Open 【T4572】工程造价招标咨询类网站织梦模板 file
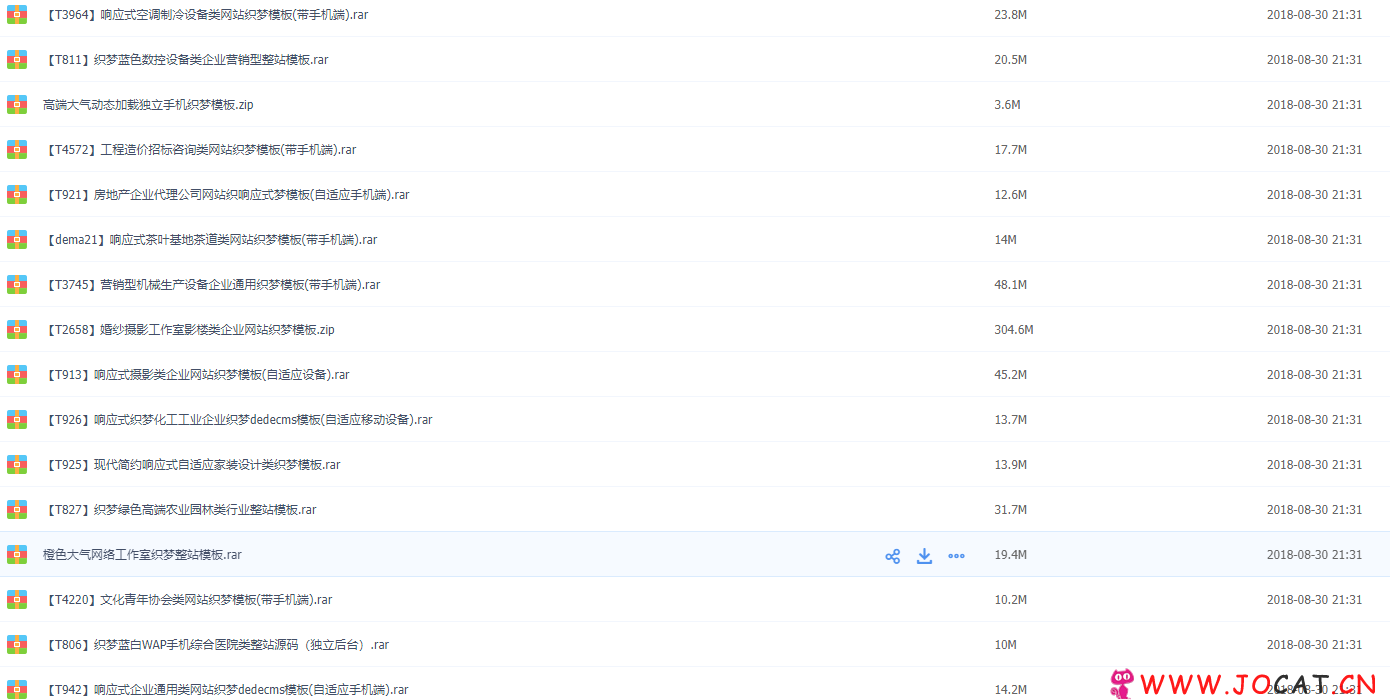 pos(200,150)
